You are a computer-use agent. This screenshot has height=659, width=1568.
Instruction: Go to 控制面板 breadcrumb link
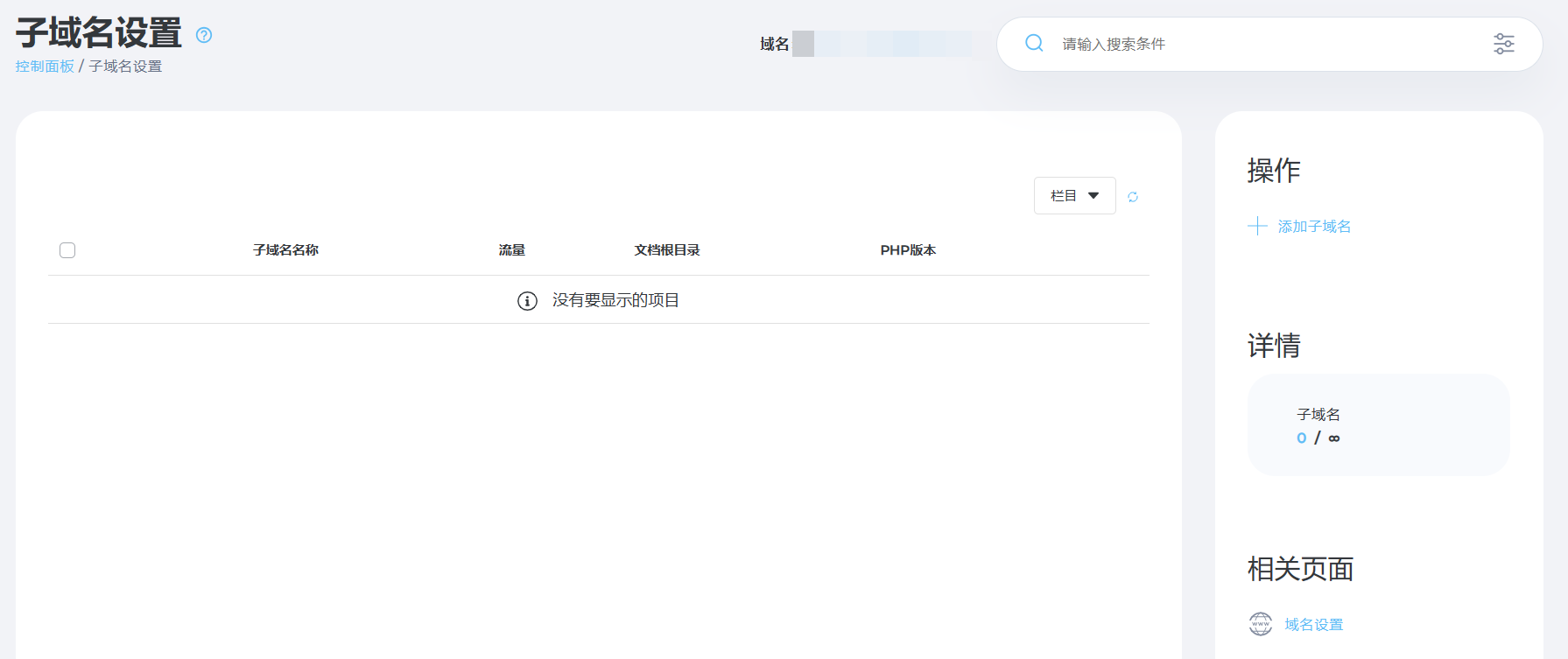(45, 67)
